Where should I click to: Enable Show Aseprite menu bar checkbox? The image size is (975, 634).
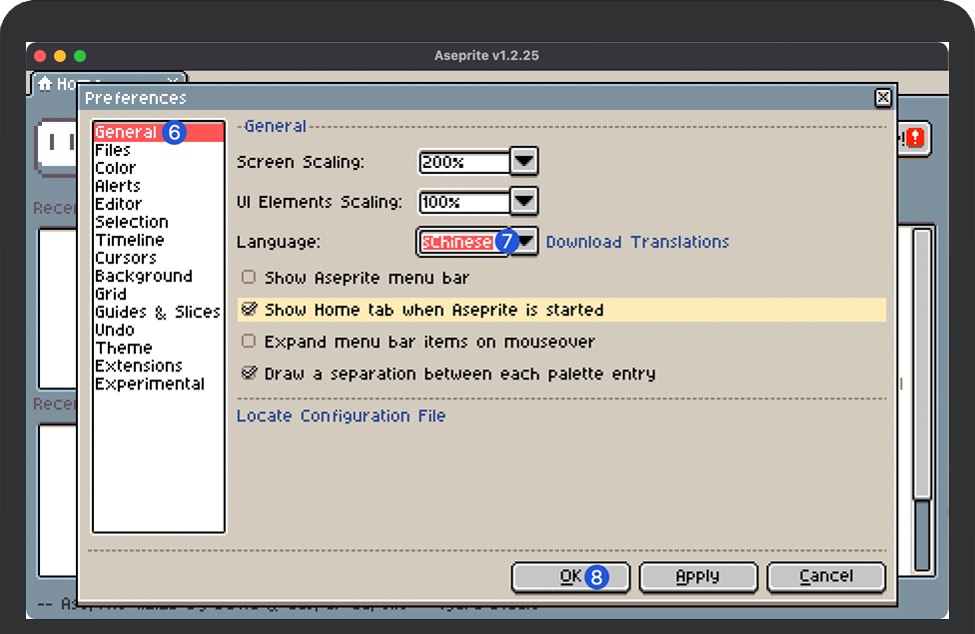point(249,277)
